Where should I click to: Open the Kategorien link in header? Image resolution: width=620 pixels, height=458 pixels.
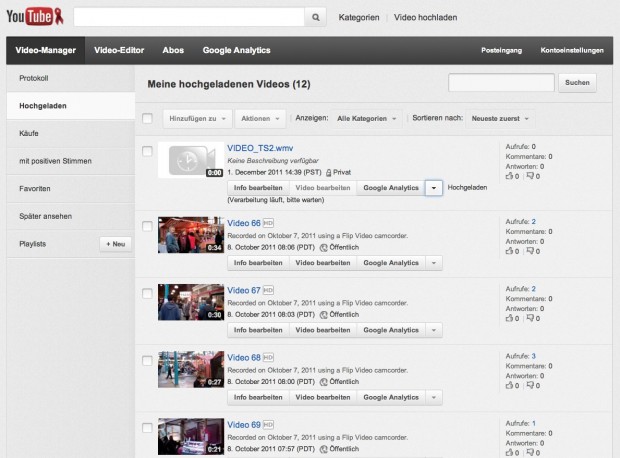[x=359, y=17]
